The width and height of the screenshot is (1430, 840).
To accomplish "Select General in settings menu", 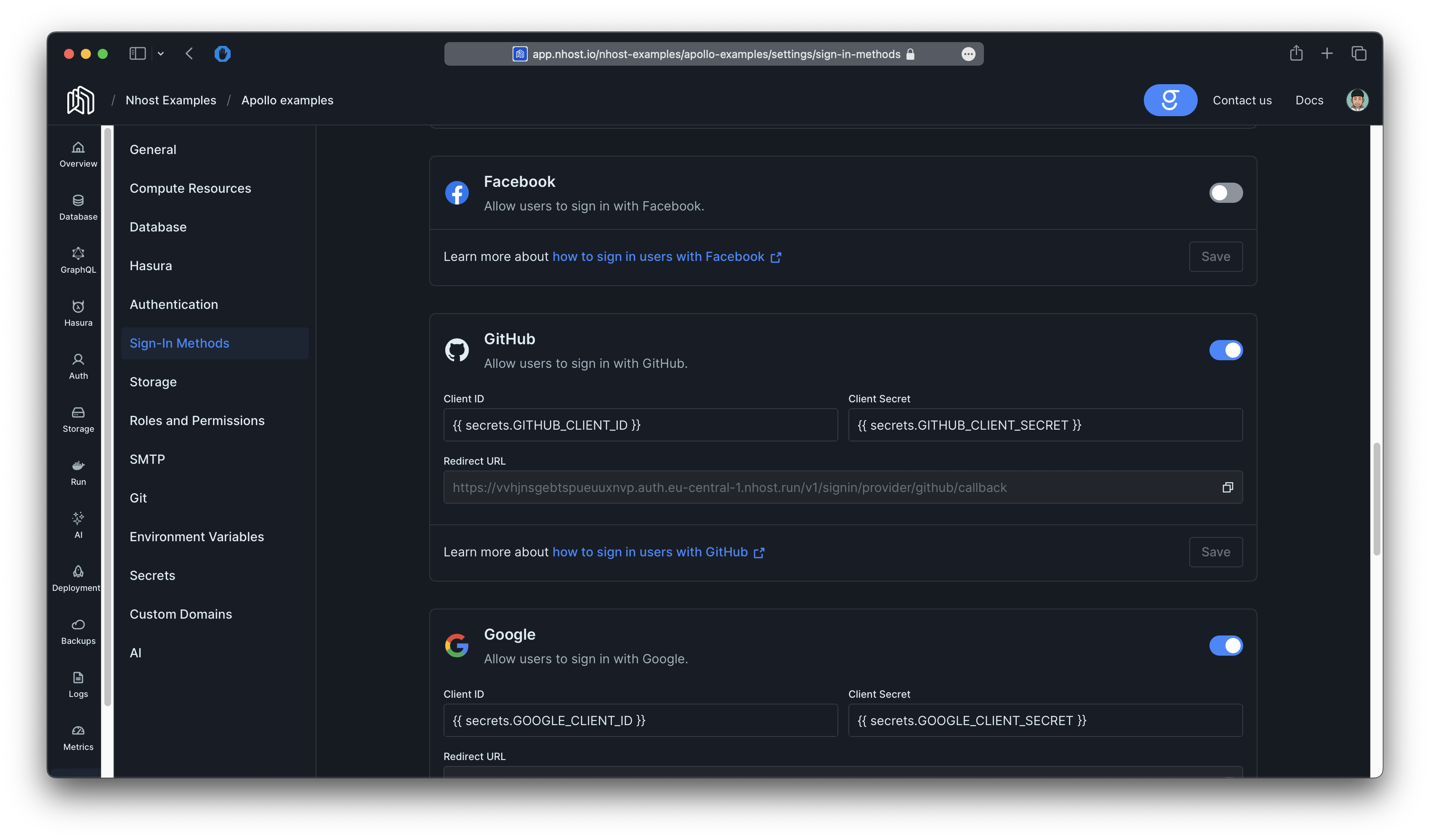I will (x=215, y=149).
